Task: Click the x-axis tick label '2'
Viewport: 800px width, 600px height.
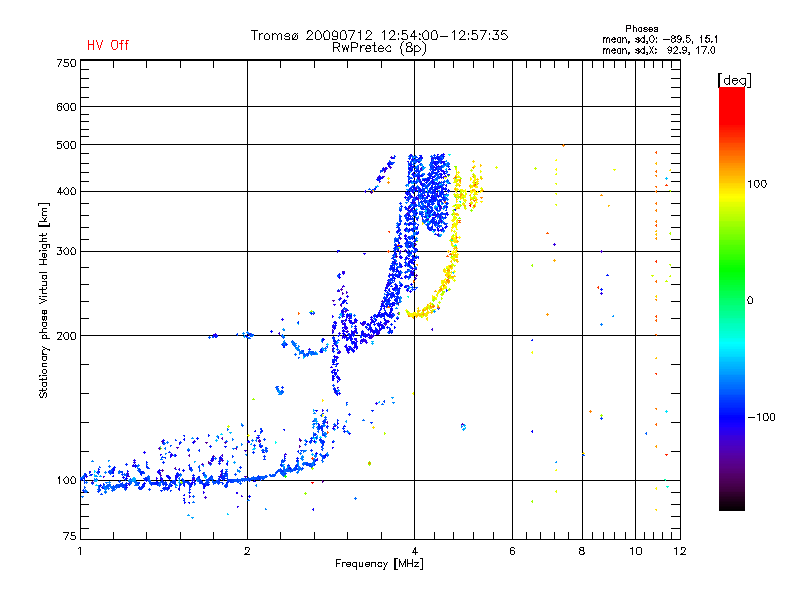Action: (x=247, y=551)
